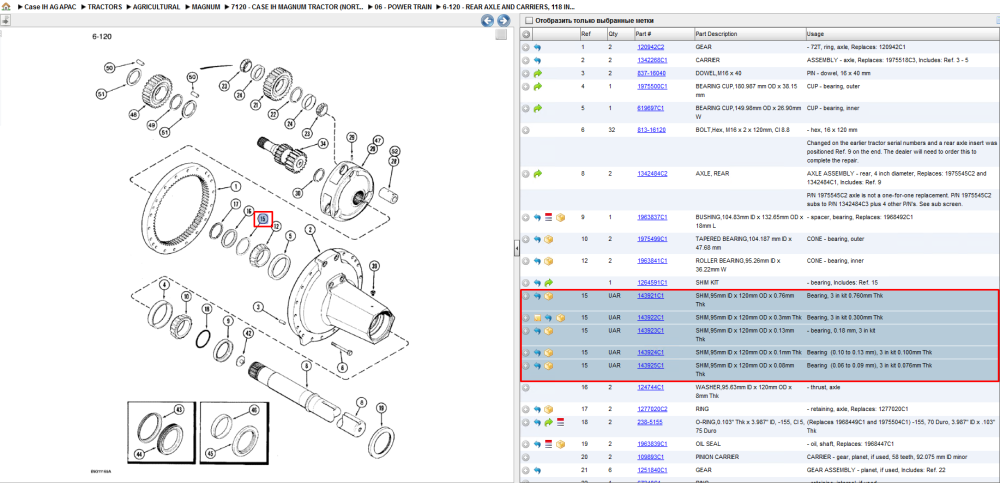Click the green arrow on the SHIM KIT row
Image resolution: width=1000 pixels, height=483 pixels.
coord(548,283)
